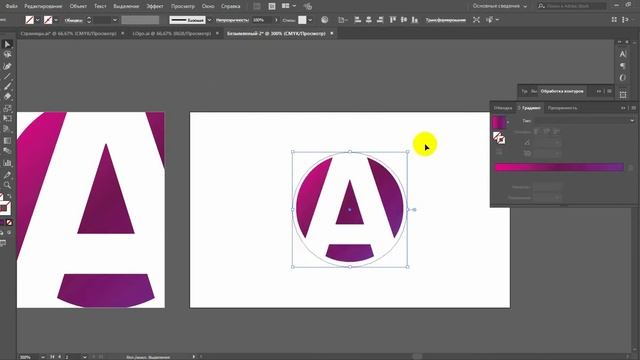640x360 pixels.
Task: Open the Окно menu
Action: point(208,6)
